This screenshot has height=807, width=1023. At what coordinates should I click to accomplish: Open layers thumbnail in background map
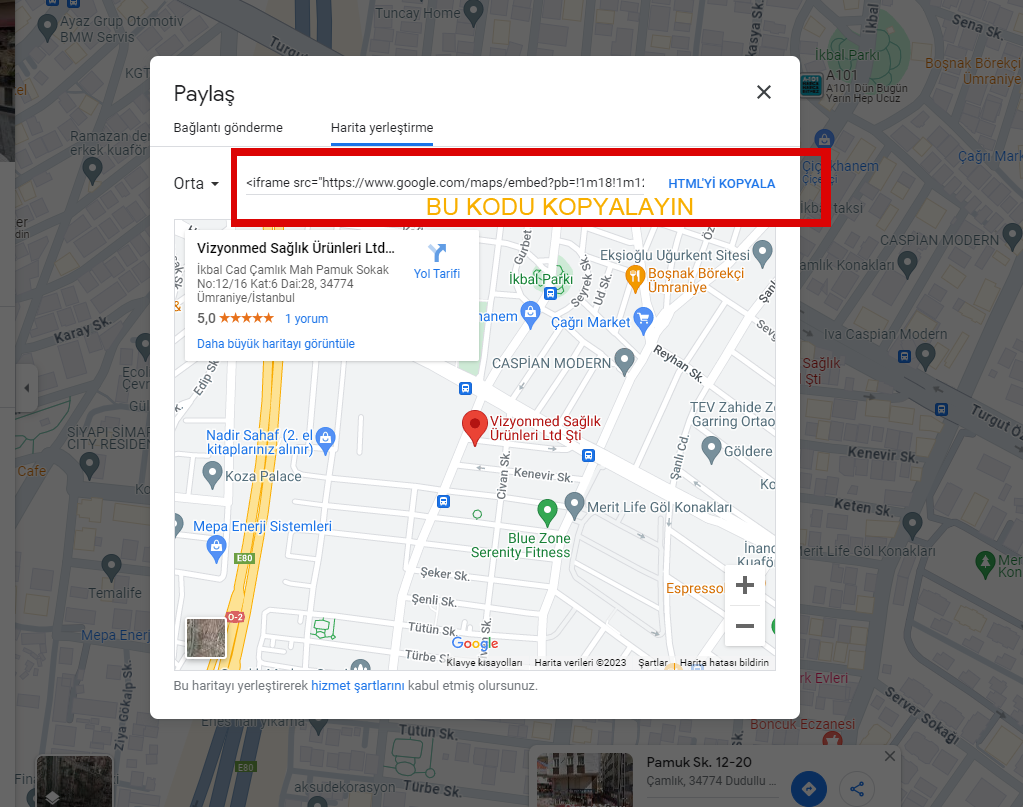74,782
